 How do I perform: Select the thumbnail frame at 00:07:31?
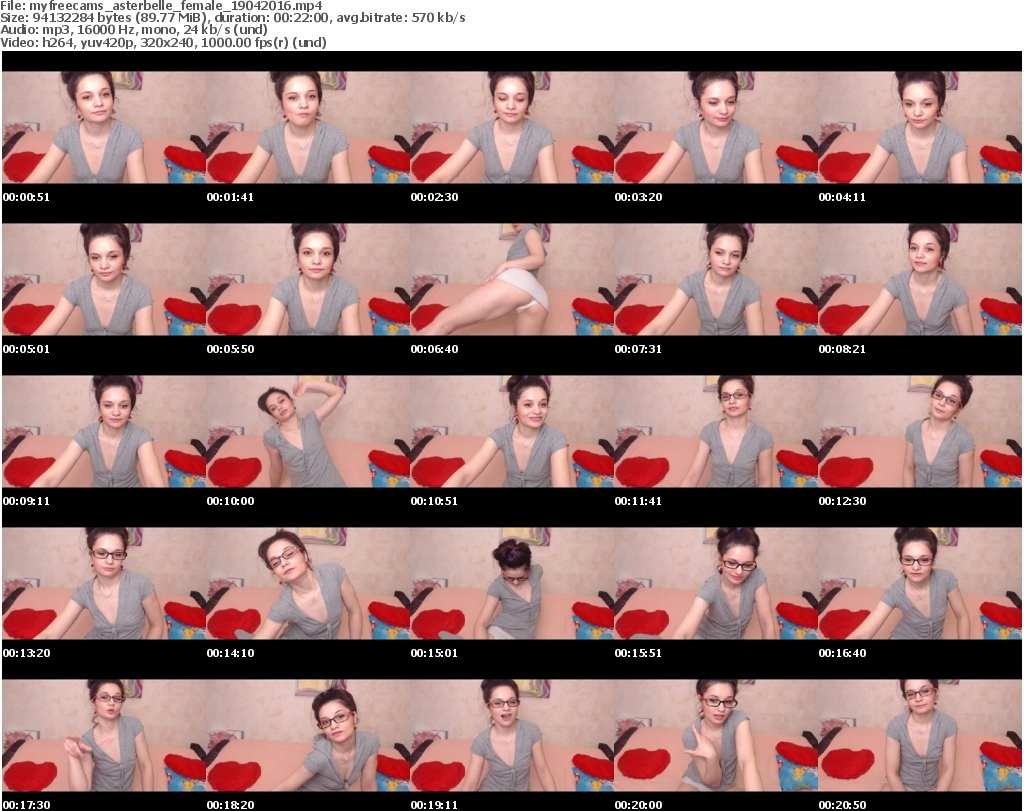(x=716, y=279)
